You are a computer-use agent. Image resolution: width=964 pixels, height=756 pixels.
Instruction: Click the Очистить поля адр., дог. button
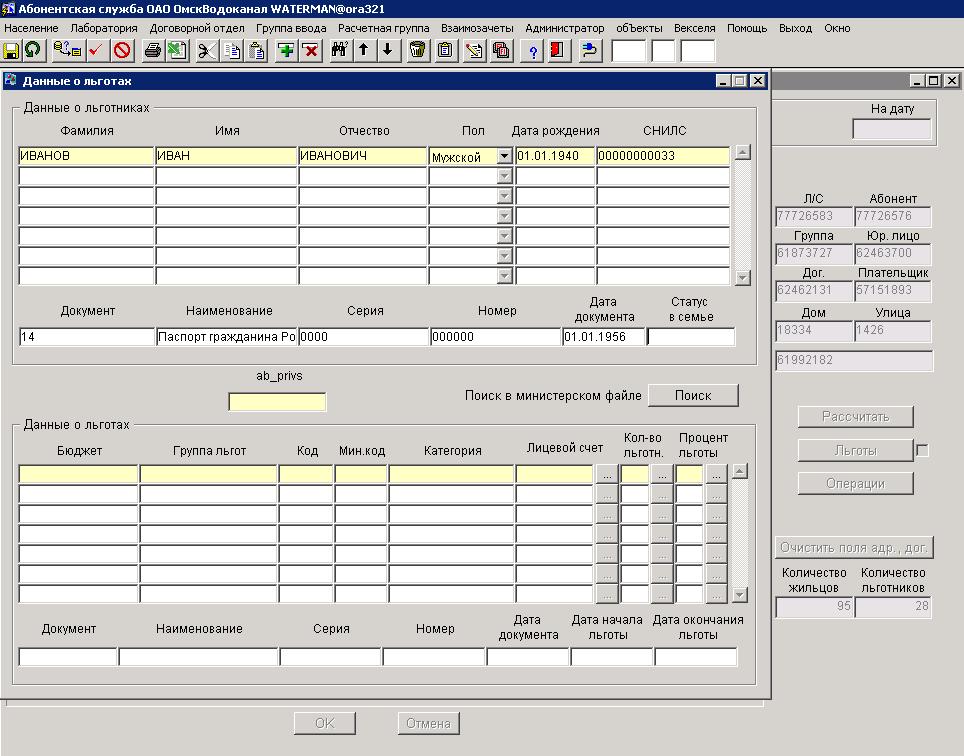855,547
